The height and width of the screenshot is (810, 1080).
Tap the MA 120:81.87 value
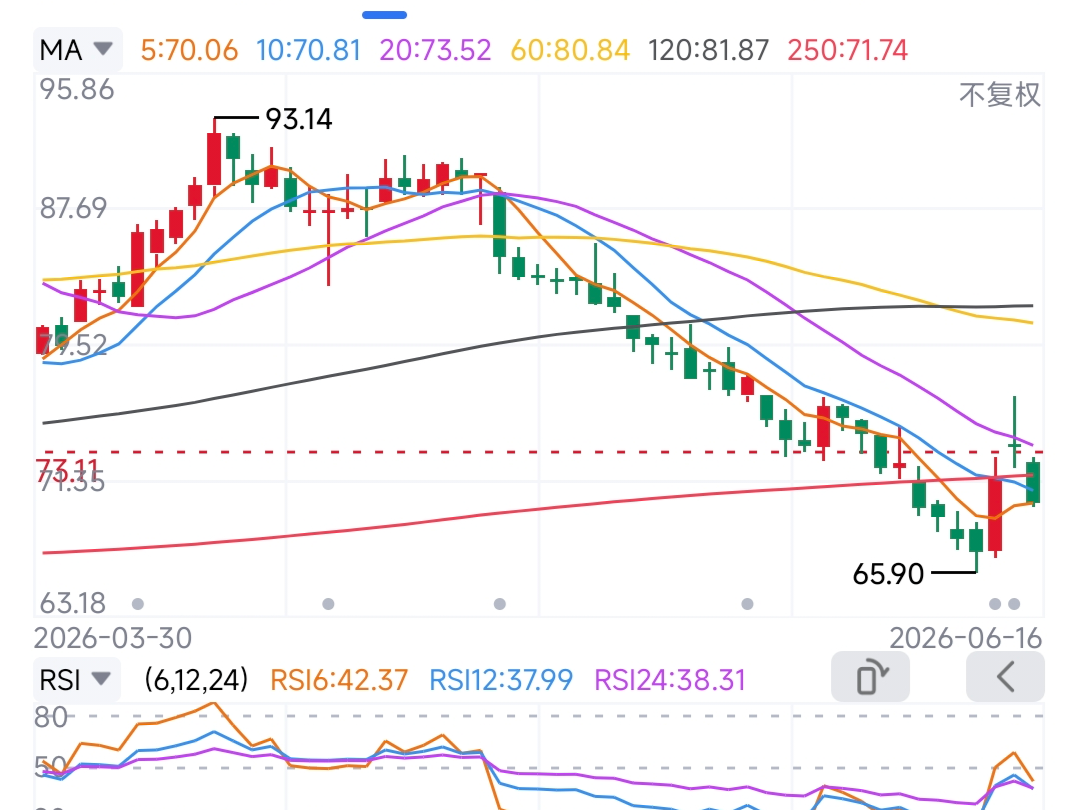(x=708, y=50)
